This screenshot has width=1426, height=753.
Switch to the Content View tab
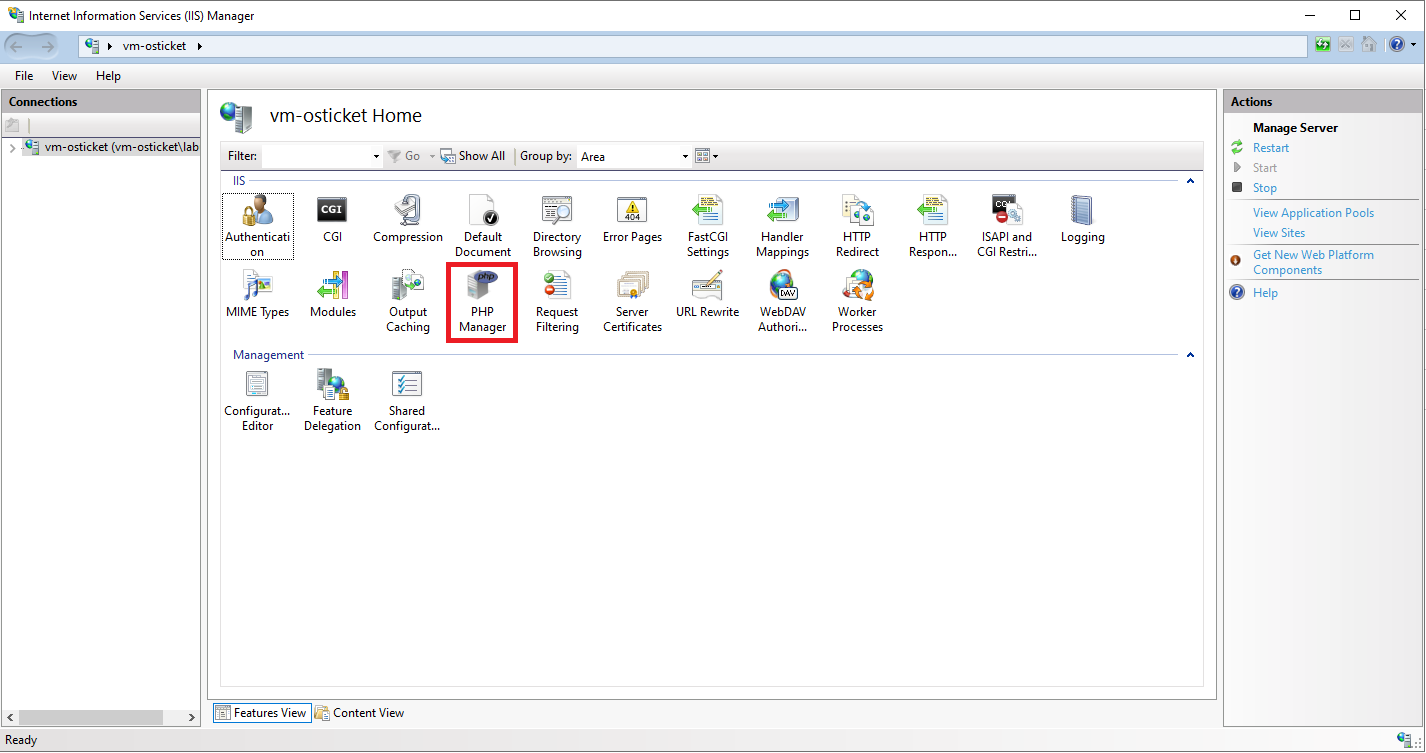tap(360, 713)
